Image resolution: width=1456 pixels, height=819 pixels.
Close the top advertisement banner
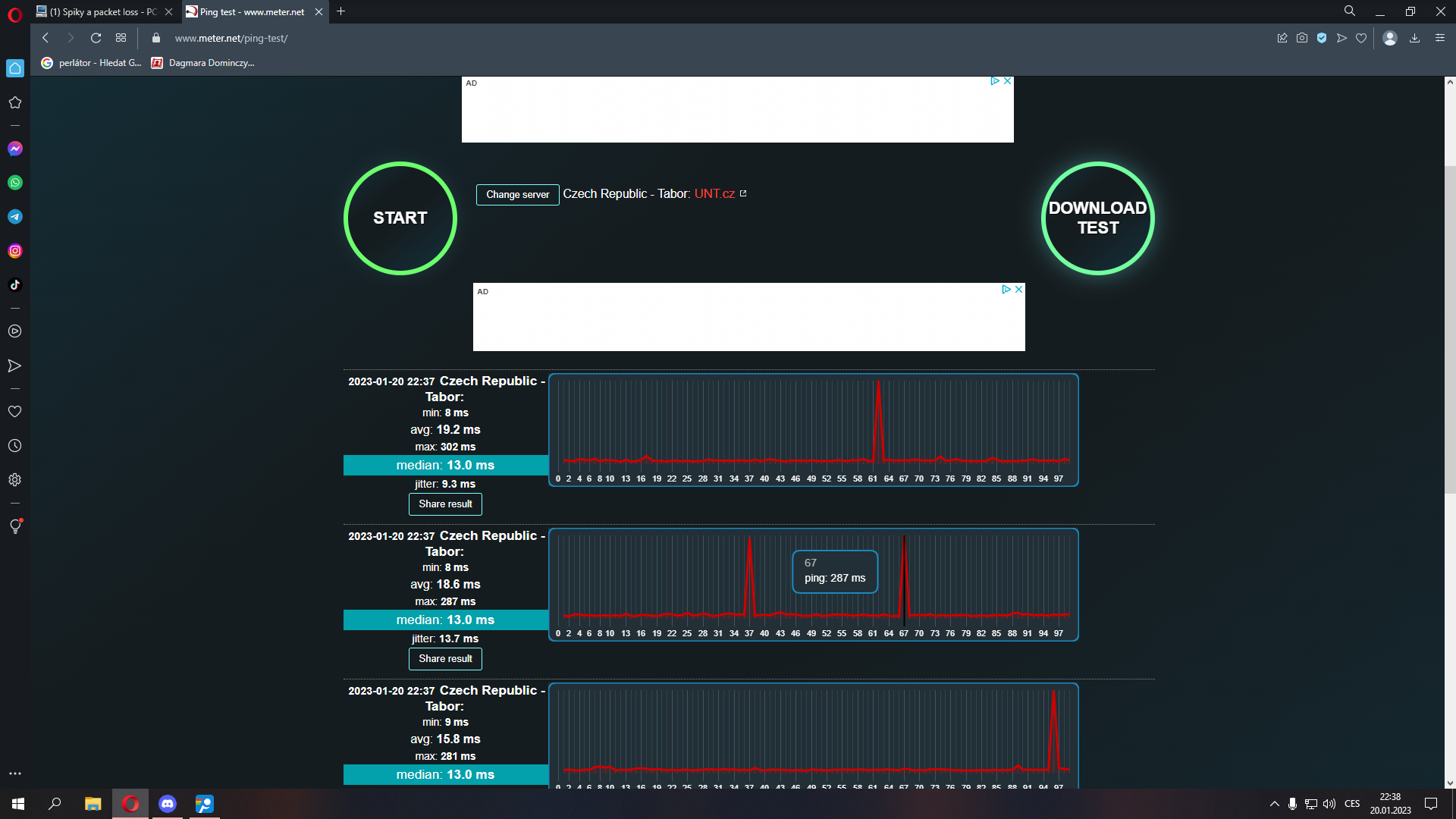click(x=1008, y=81)
